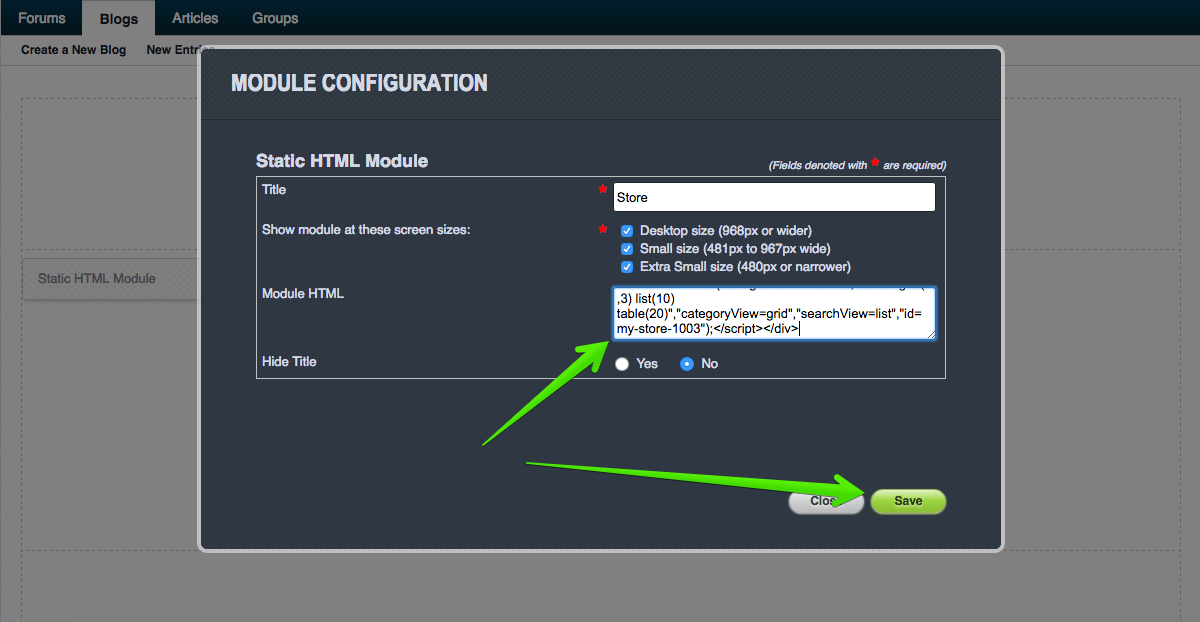Open the Forums tab

point(41,18)
